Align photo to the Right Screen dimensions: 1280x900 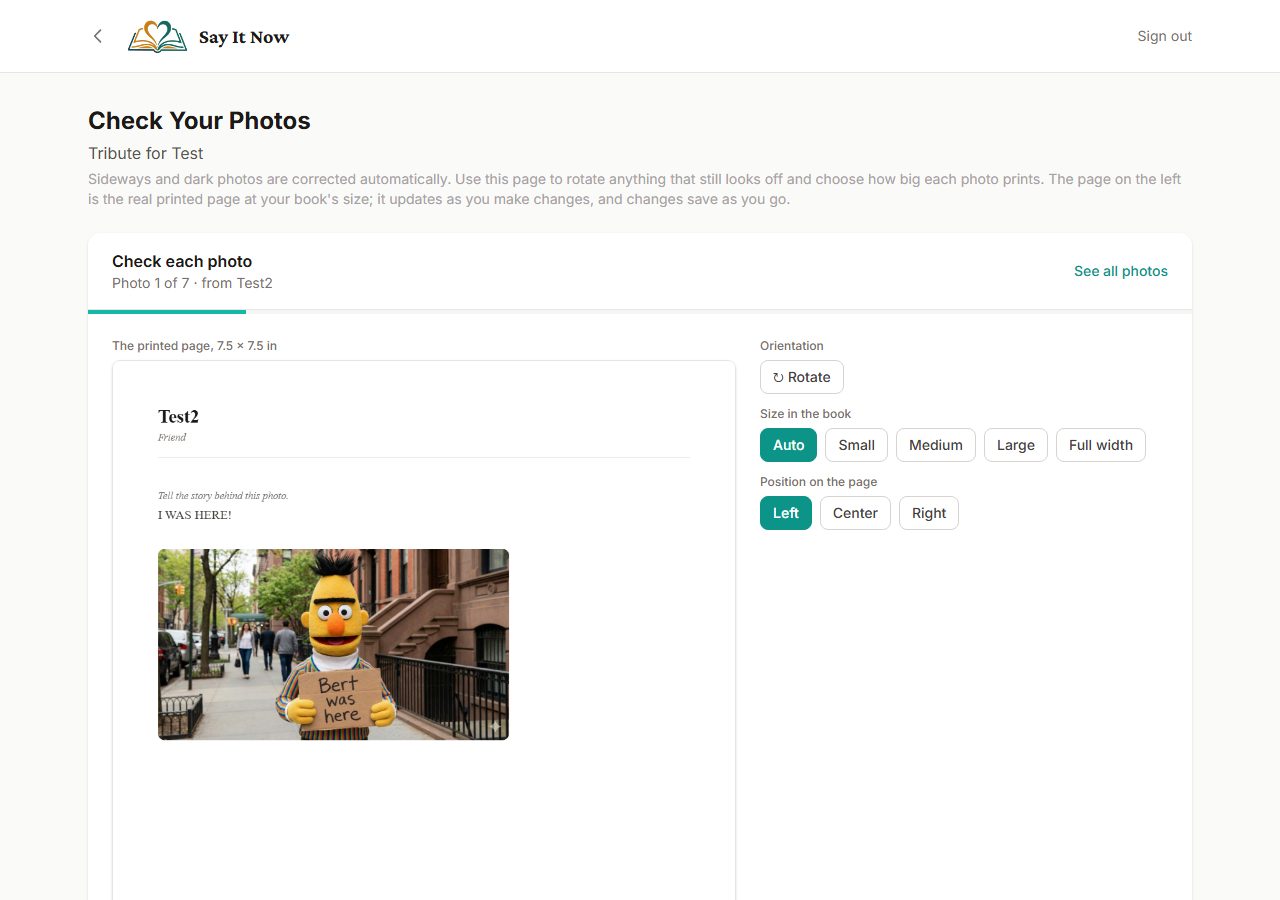928,513
